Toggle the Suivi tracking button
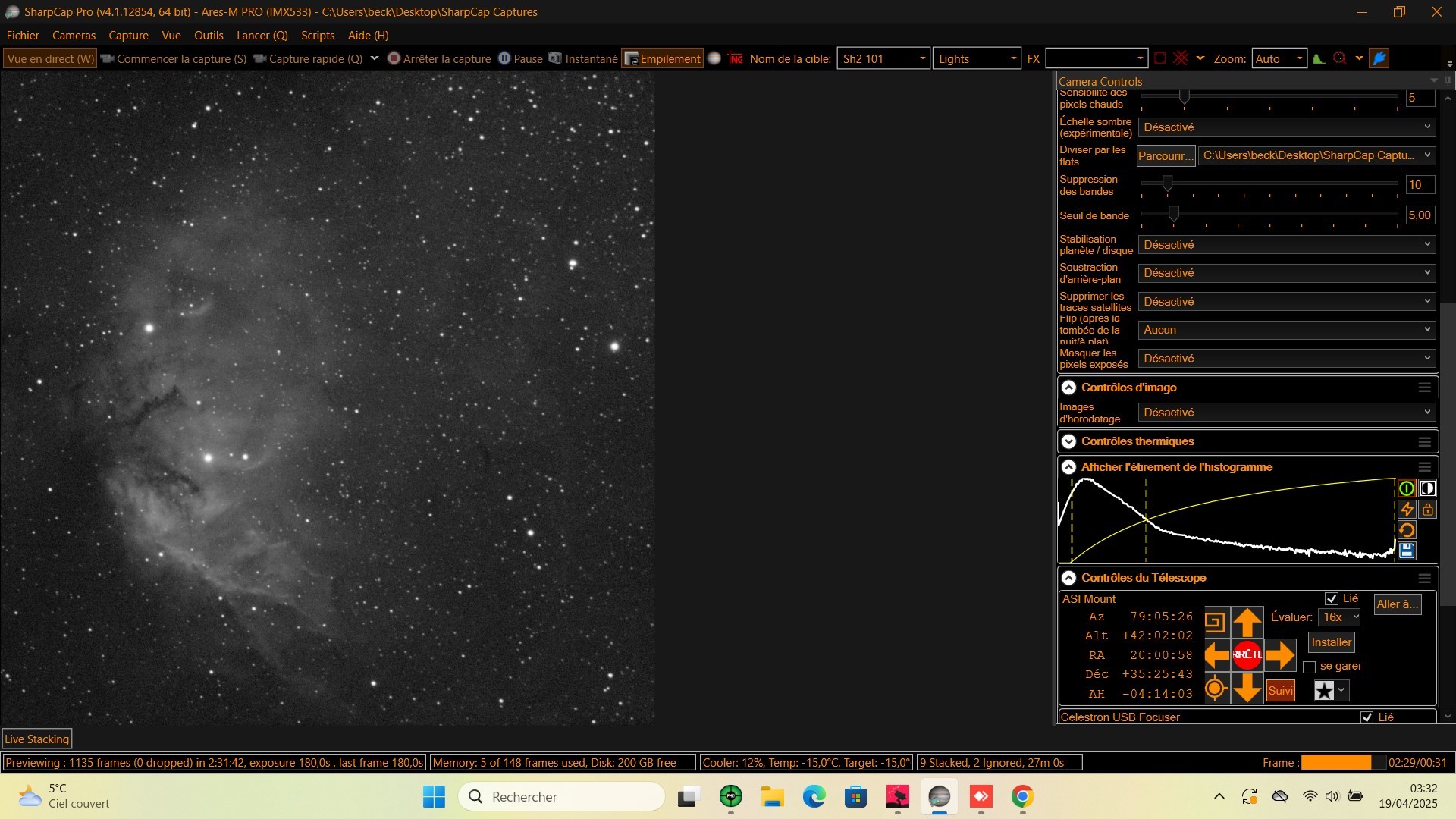Image resolution: width=1456 pixels, height=819 pixels. [x=1280, y=691]
